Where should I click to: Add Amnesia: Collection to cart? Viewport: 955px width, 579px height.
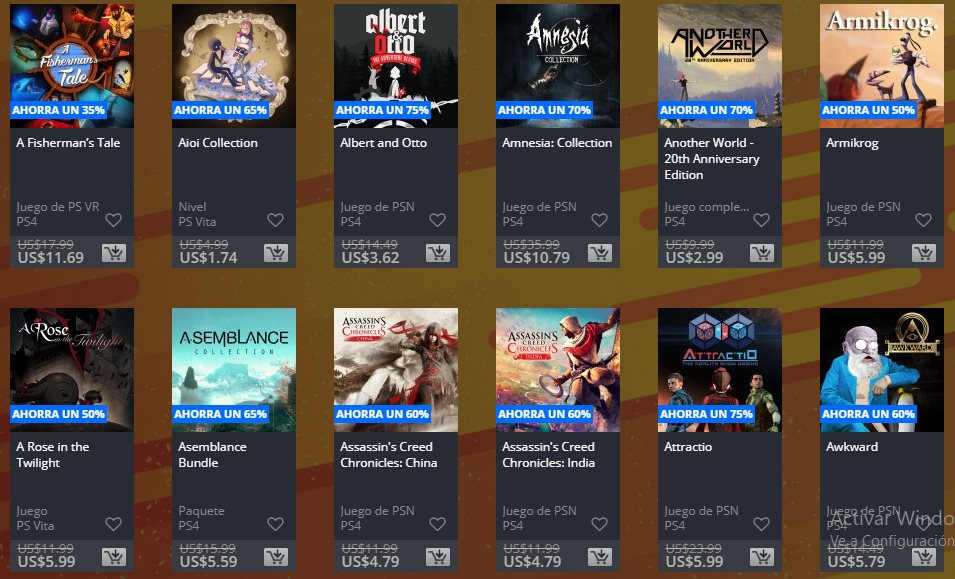click(600, 253)
